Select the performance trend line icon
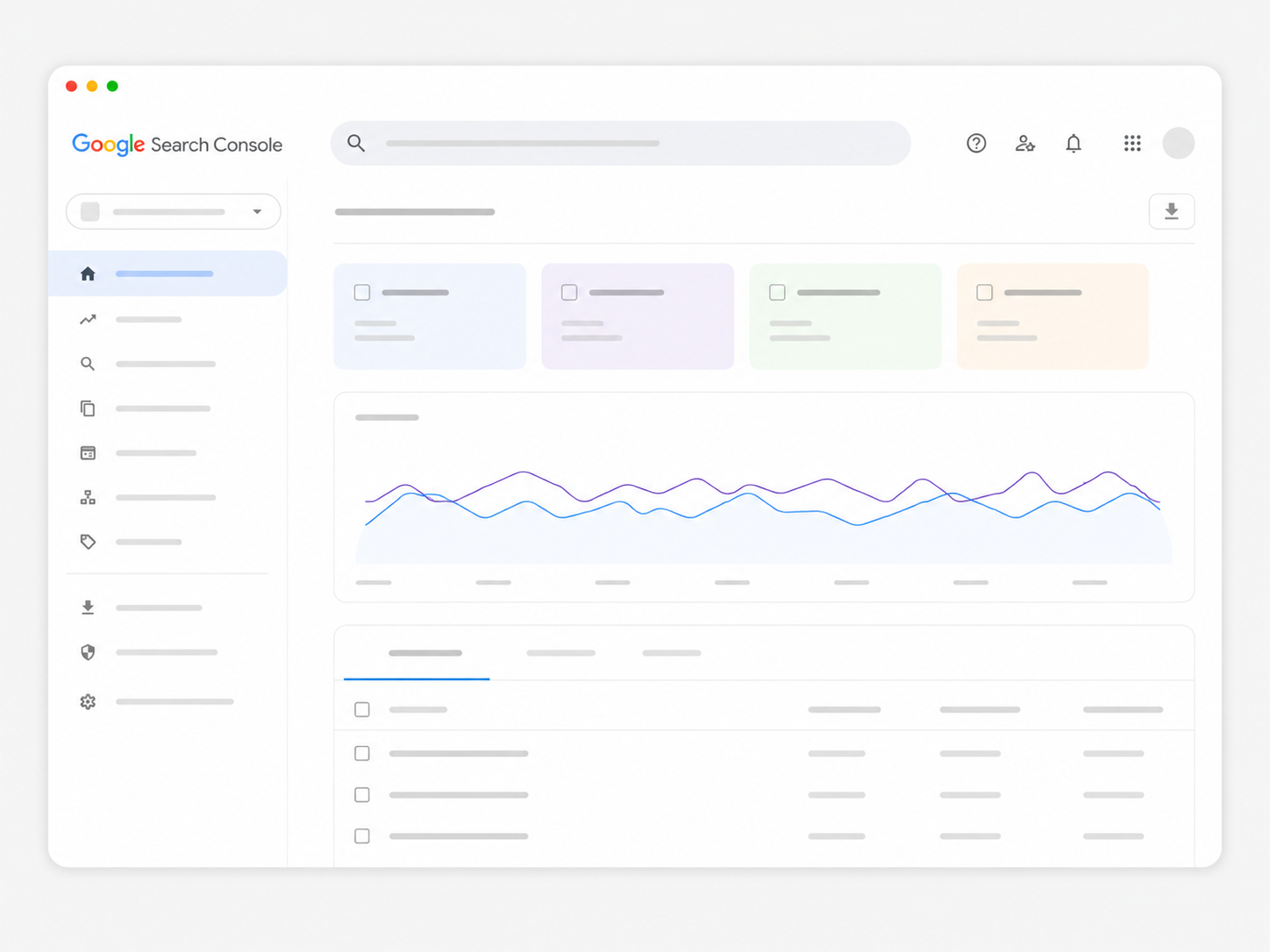The image size is (1270, 952). [88, 319]
